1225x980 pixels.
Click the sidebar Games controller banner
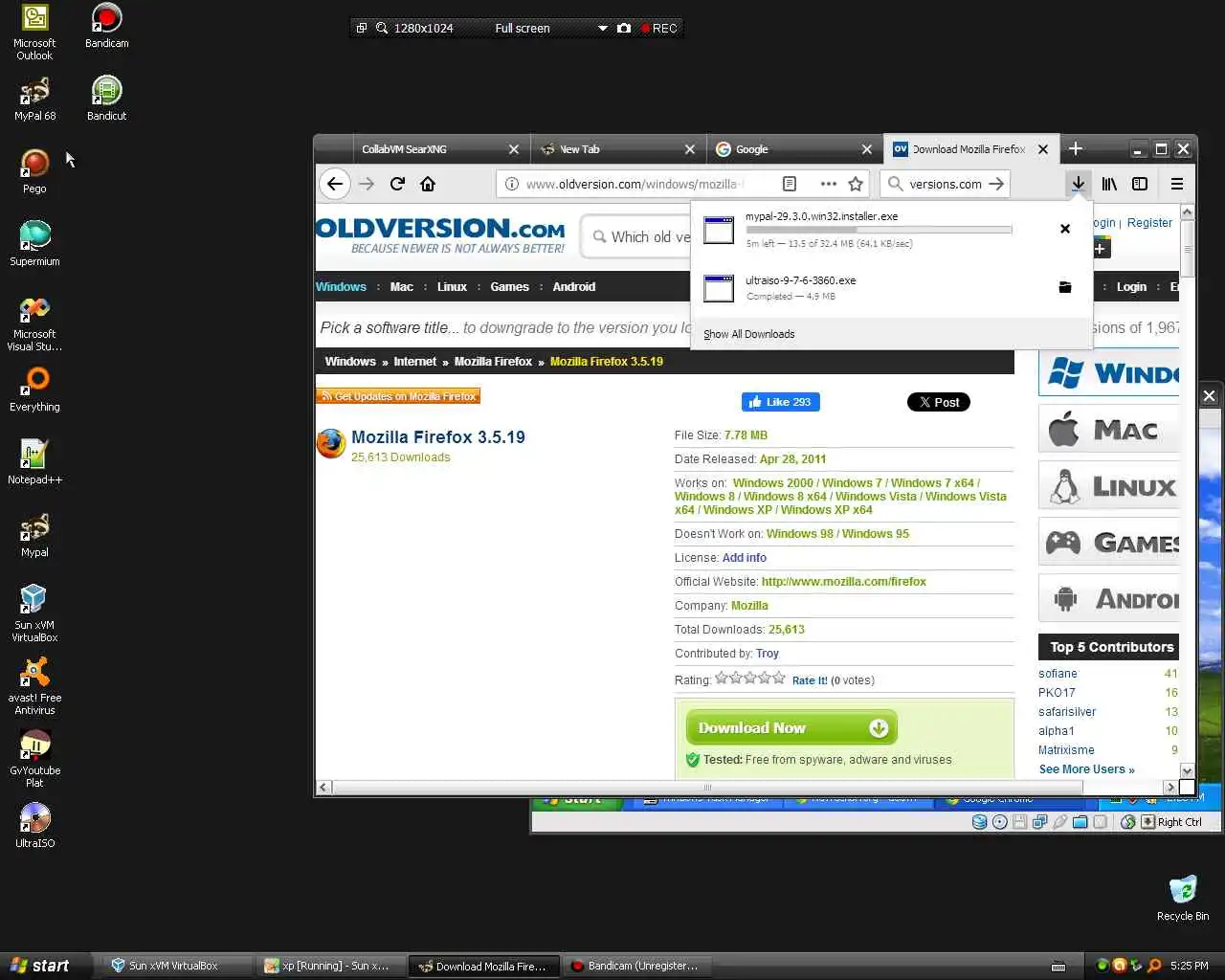(1108, 543)
